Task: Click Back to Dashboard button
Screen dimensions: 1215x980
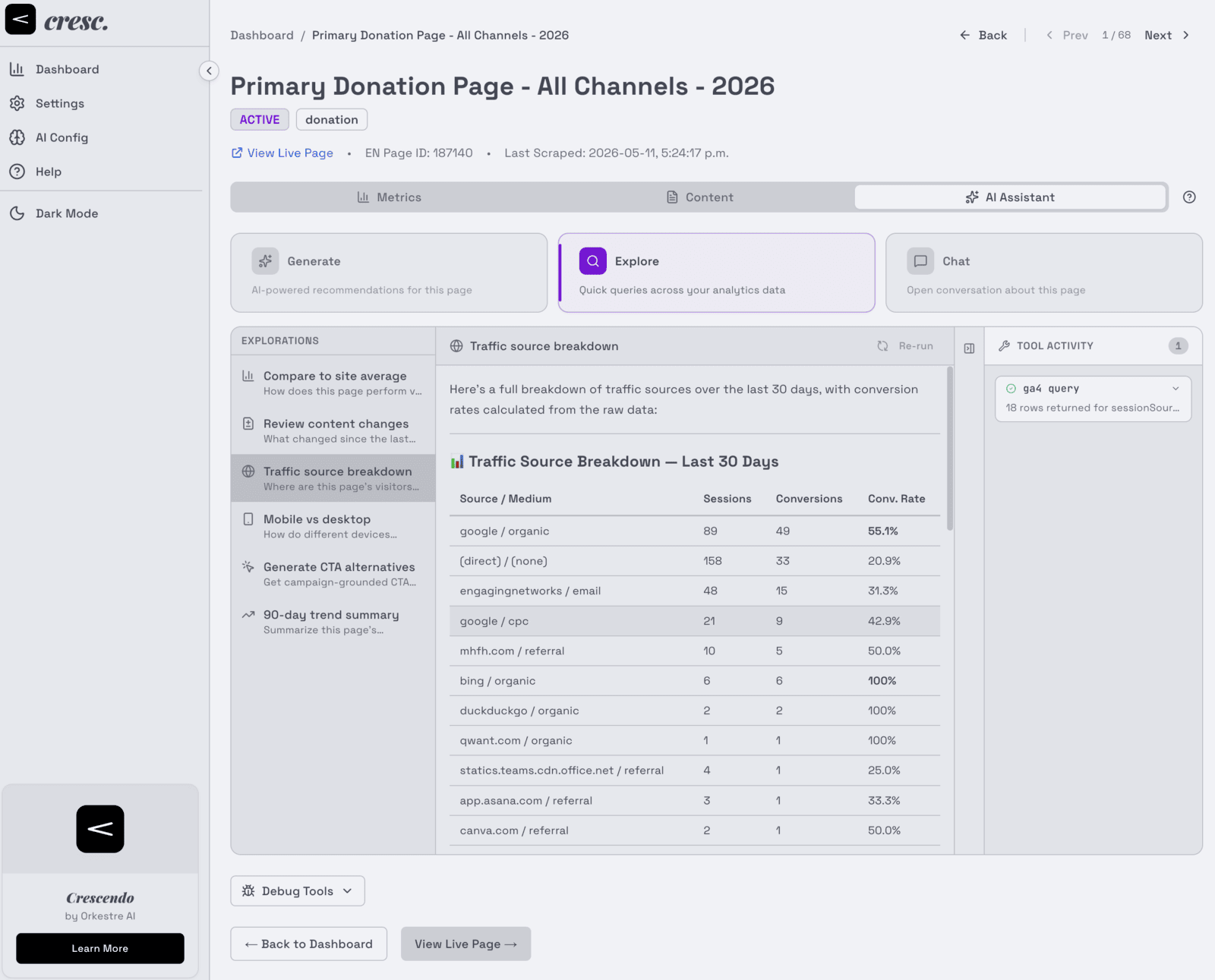Action: [x=308, y=944]
